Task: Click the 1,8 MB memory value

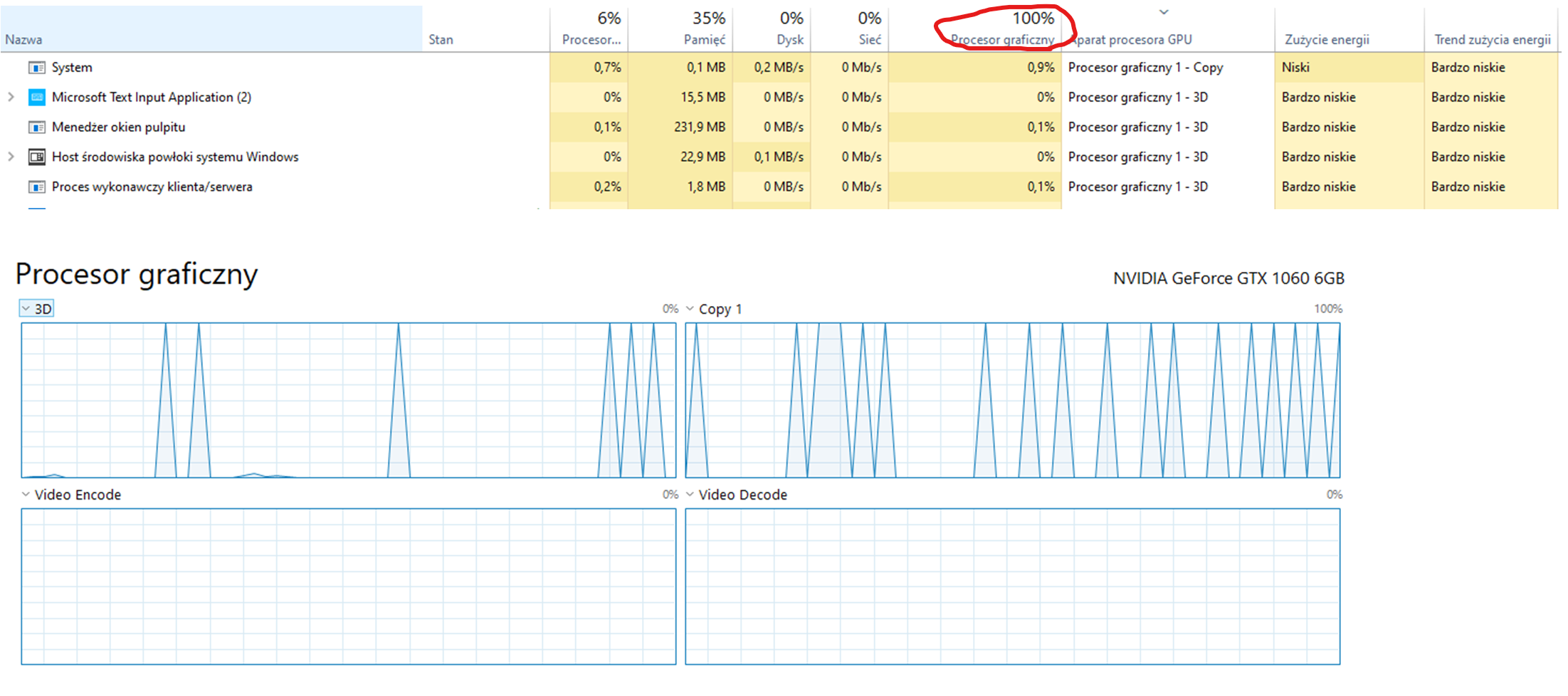Action: (x=706, y=187)
